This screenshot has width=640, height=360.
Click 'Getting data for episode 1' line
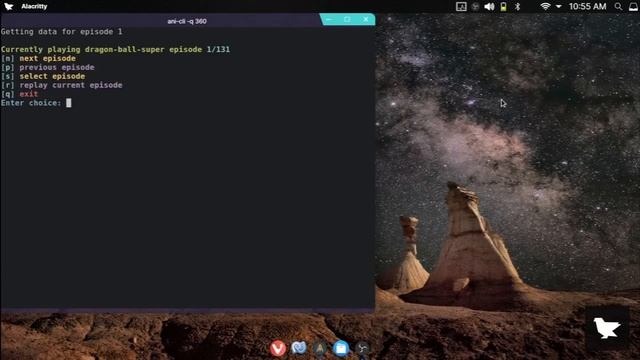(x=62, y=31)
